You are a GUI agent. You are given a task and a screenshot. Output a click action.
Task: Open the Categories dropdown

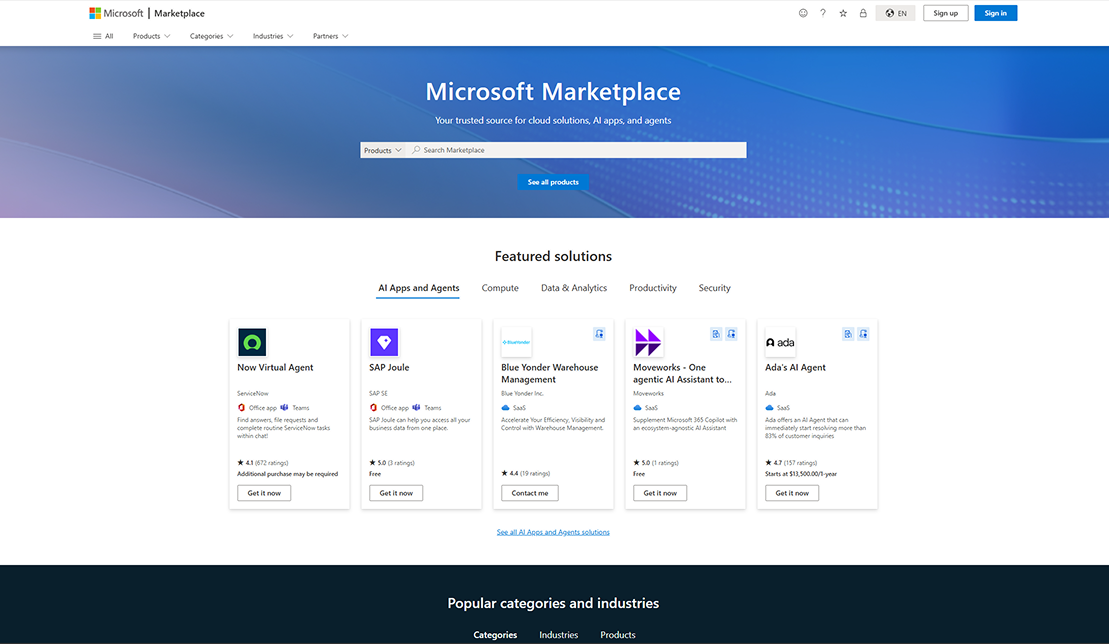pos(210,35)
